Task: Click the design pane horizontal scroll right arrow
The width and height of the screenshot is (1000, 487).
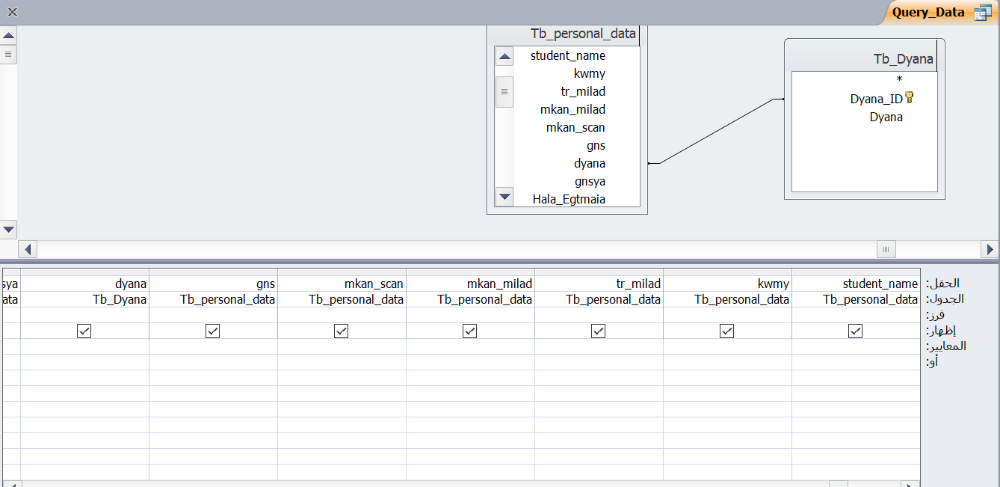Action: pos(990,249)
